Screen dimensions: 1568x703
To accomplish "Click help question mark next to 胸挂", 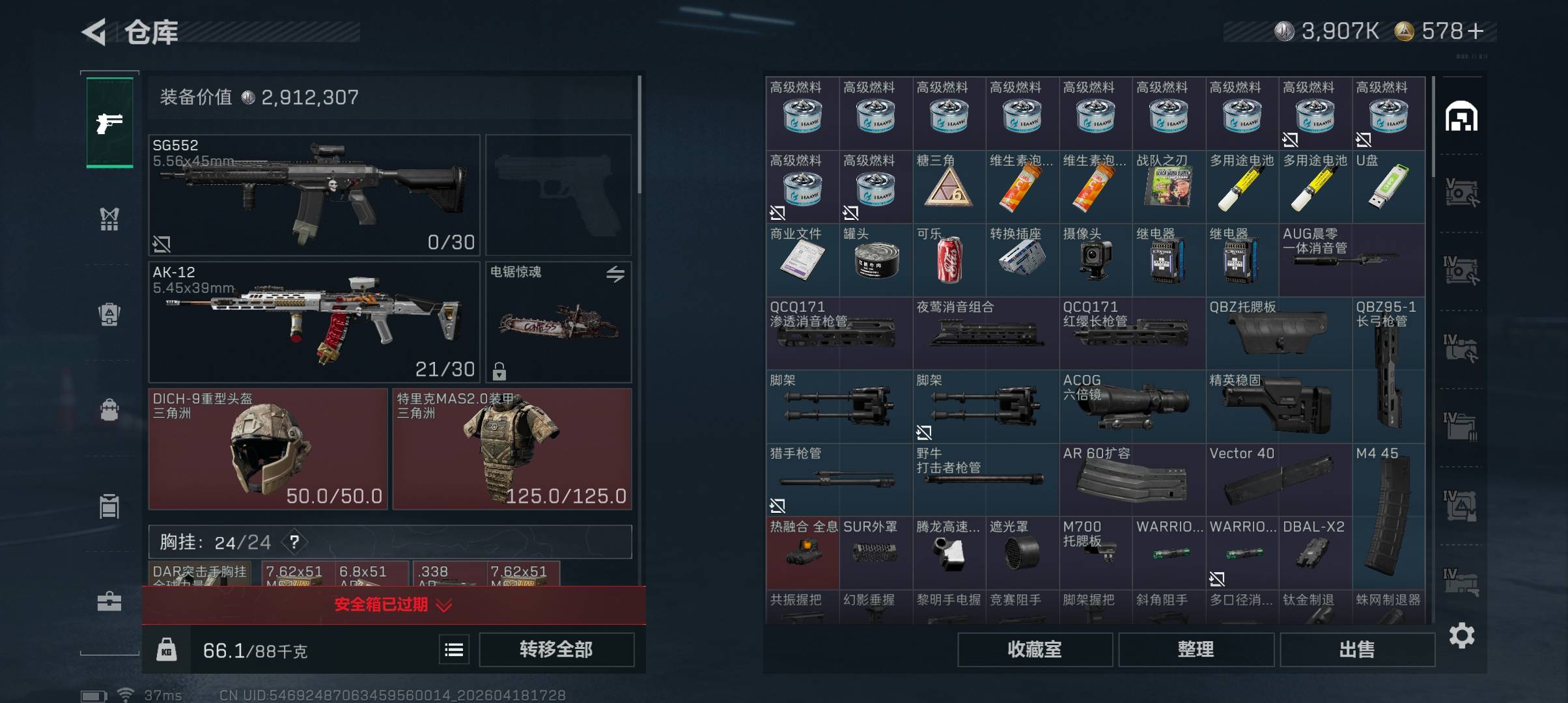I will [x=294, y=542].
